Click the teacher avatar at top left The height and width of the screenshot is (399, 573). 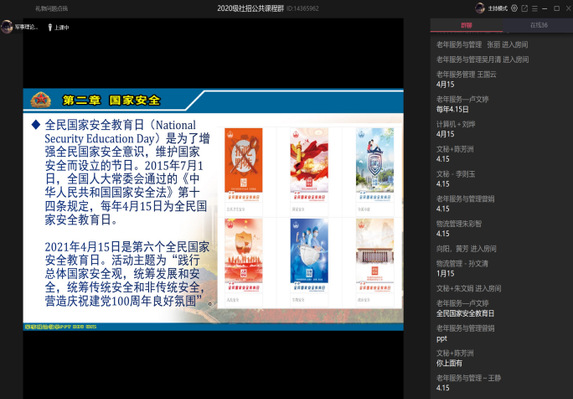(7, 27)
